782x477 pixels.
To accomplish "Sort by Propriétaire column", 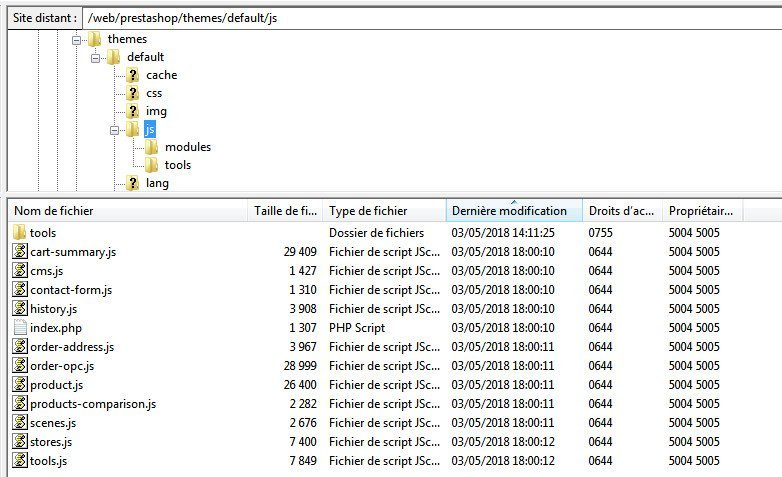I will (x=702, y=211).
